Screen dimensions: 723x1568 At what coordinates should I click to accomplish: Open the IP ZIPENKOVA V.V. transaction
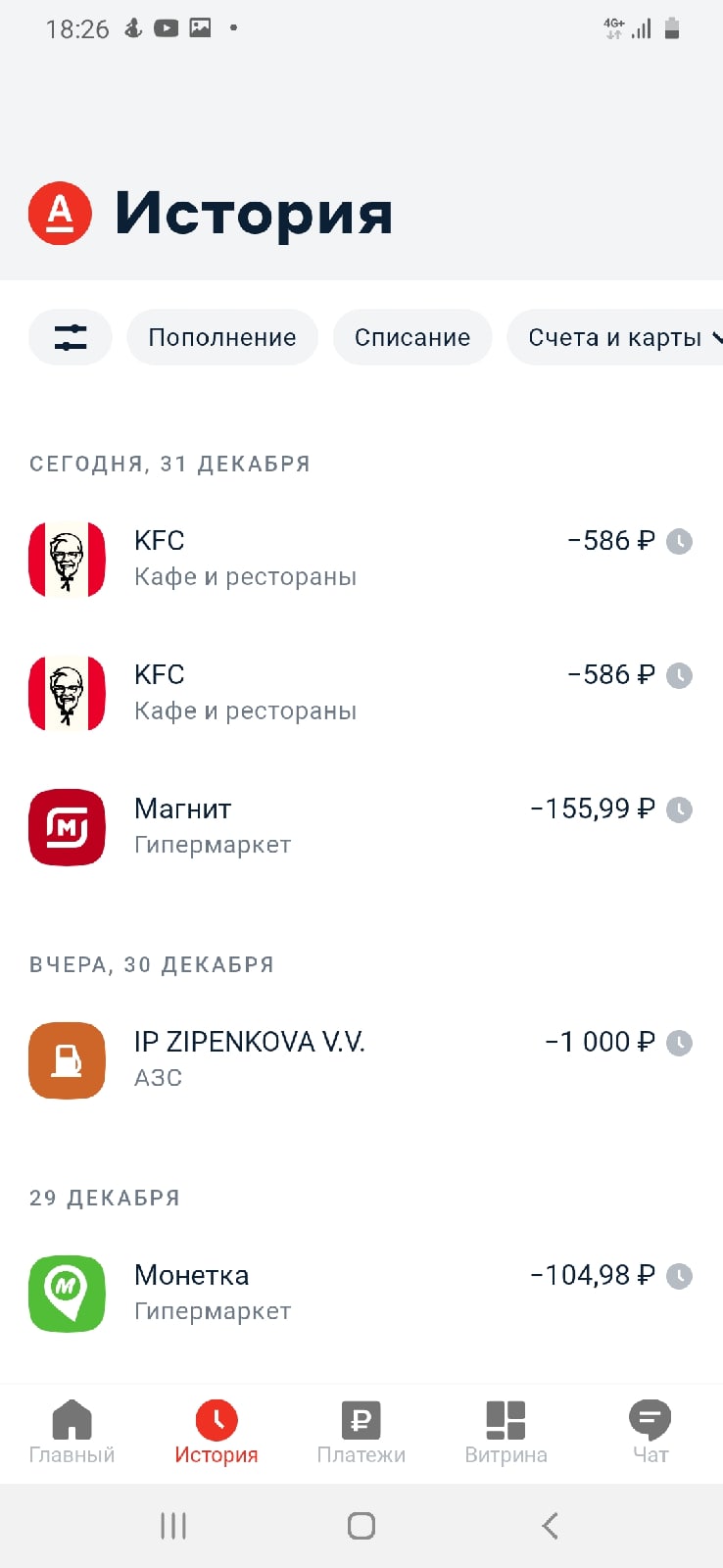[361, 1060]
